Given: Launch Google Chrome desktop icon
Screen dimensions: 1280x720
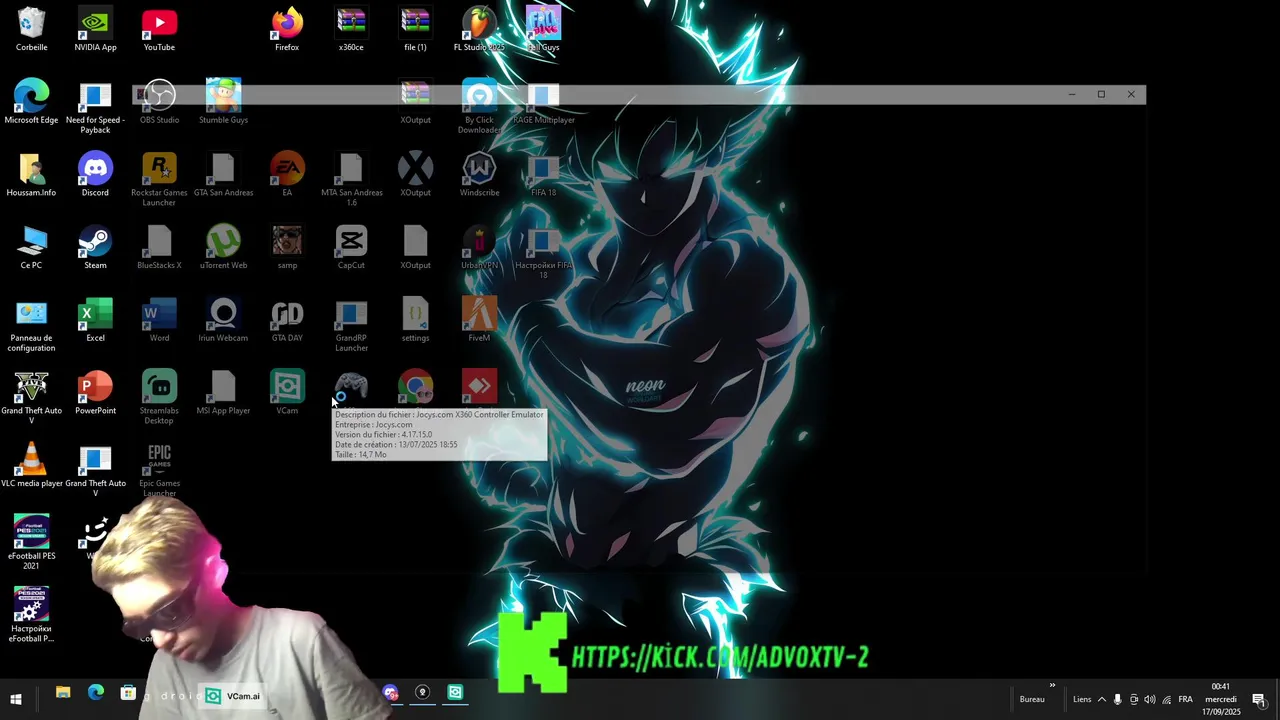Looking at the screenshot, I should pos(415,388).
